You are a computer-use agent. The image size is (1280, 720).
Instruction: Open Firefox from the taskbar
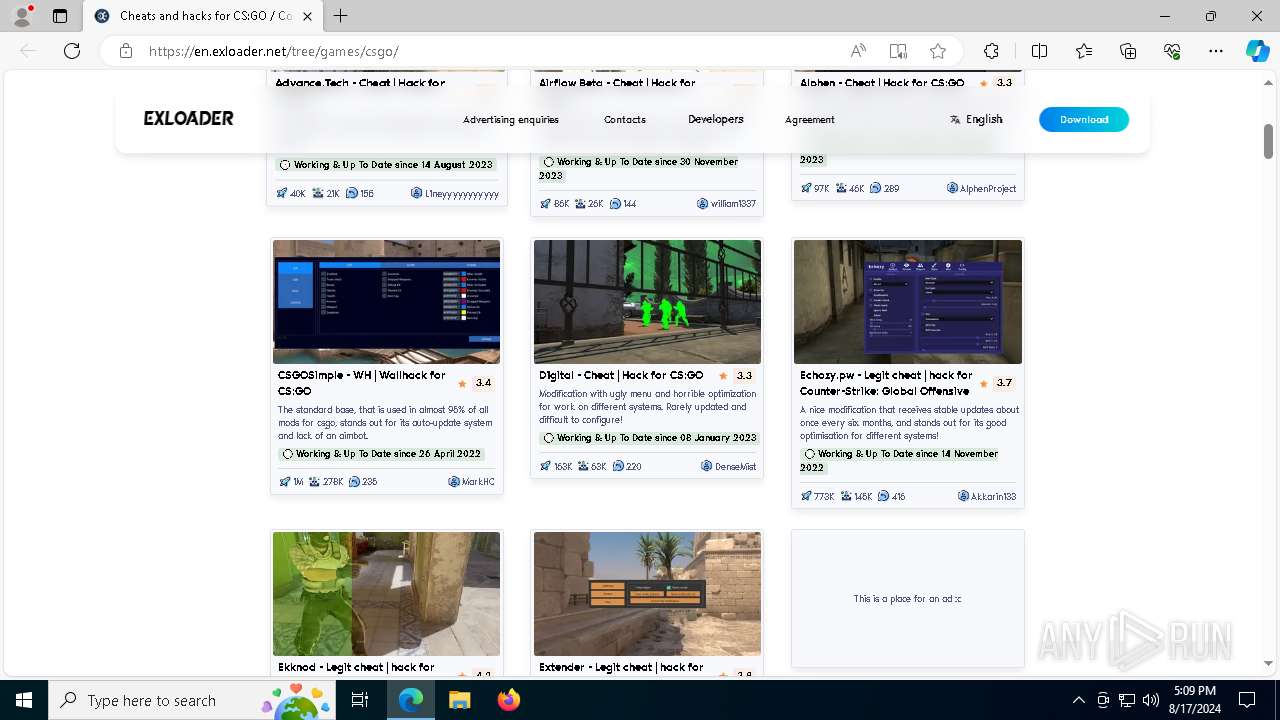pos(508,700)
